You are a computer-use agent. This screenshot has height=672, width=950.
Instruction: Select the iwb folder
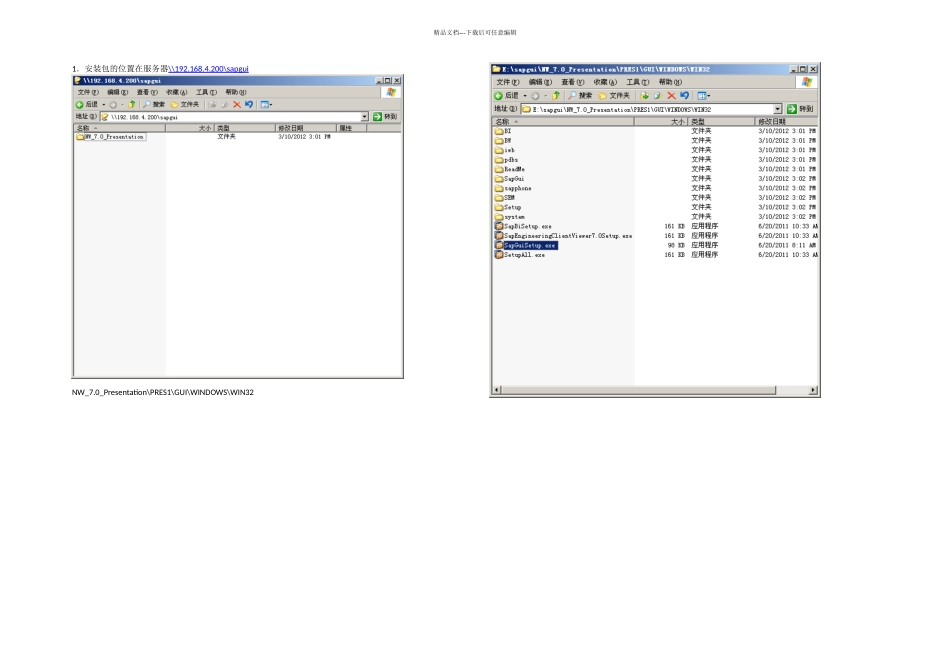[x=505, y=150]
